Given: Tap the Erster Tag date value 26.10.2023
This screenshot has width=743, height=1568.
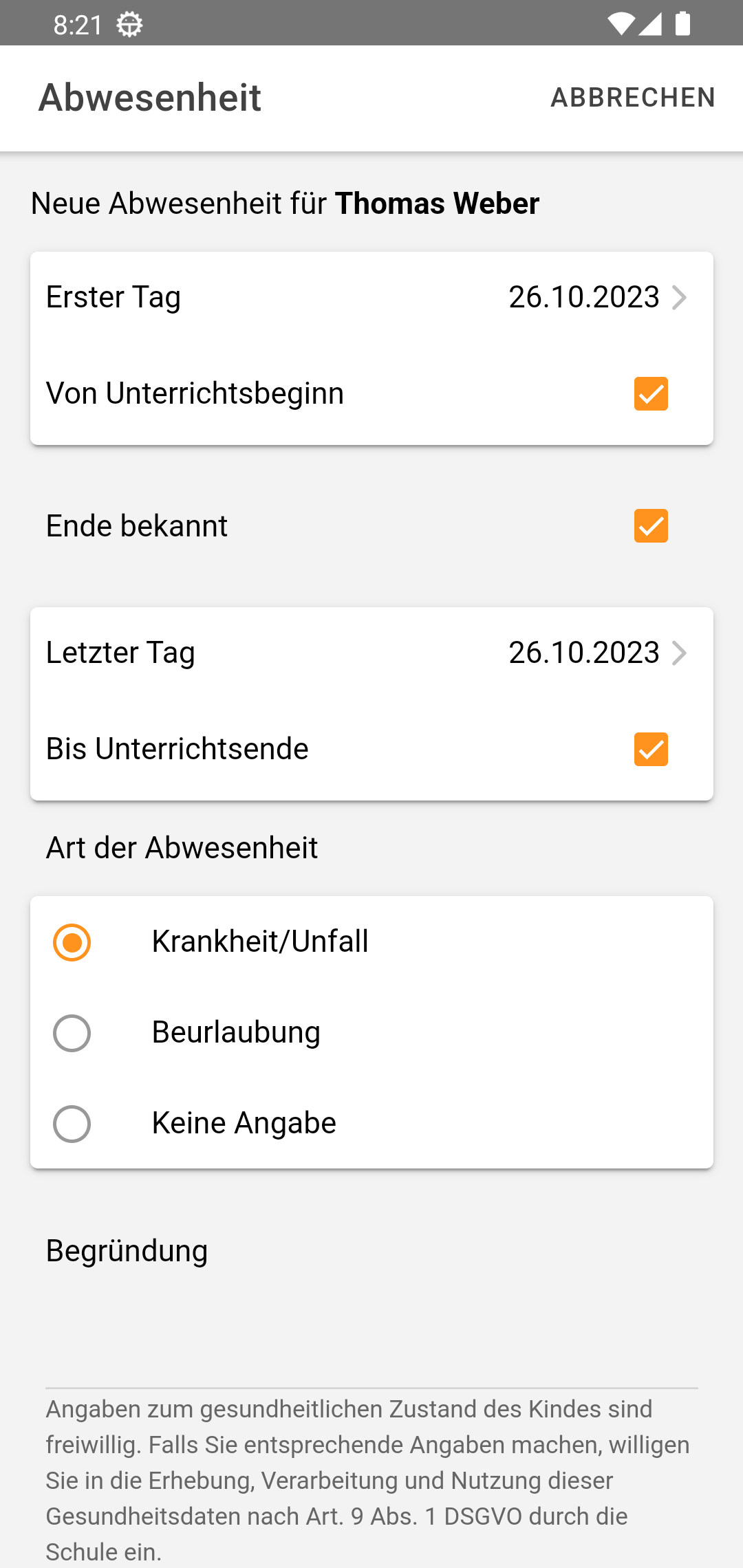Looking at the screenshot, I should tap(584, 297).
